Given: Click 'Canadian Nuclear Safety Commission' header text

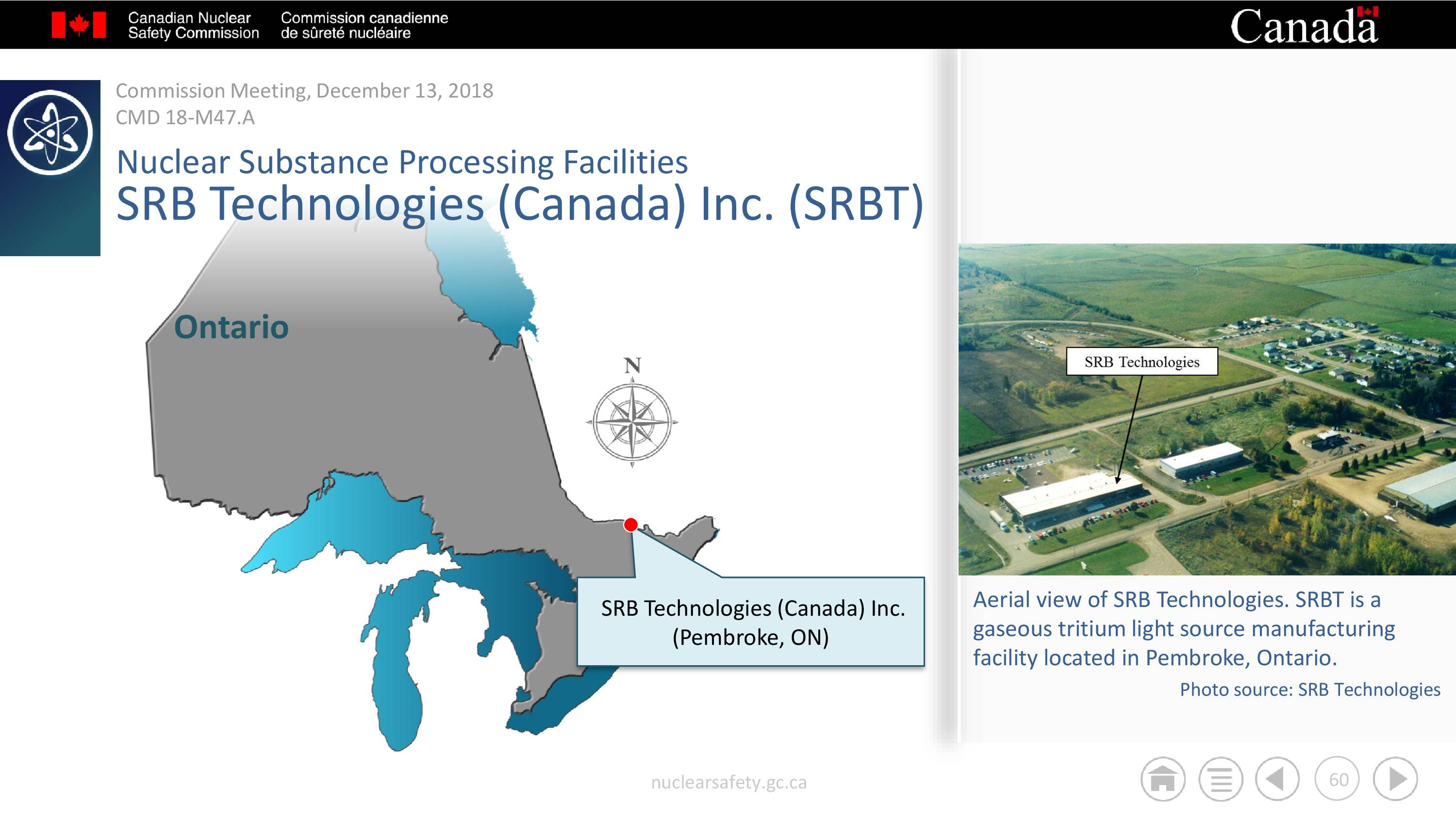Looking at the screenshot, I should 193,25.
